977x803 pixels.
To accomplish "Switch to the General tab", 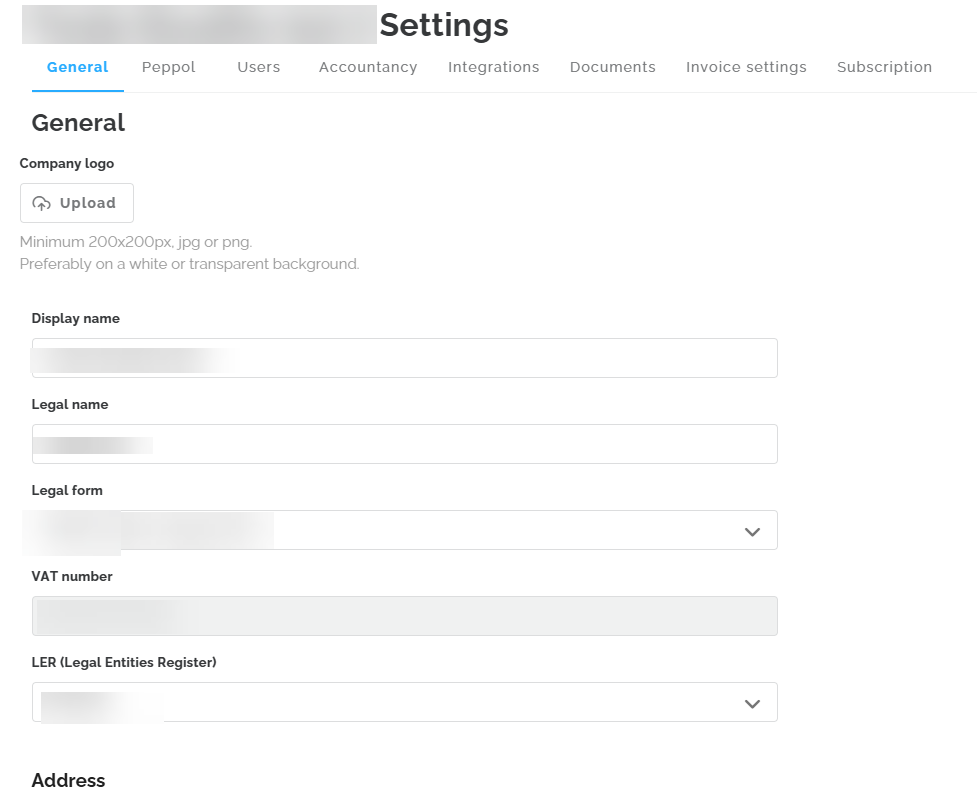I will click(77, 67).
